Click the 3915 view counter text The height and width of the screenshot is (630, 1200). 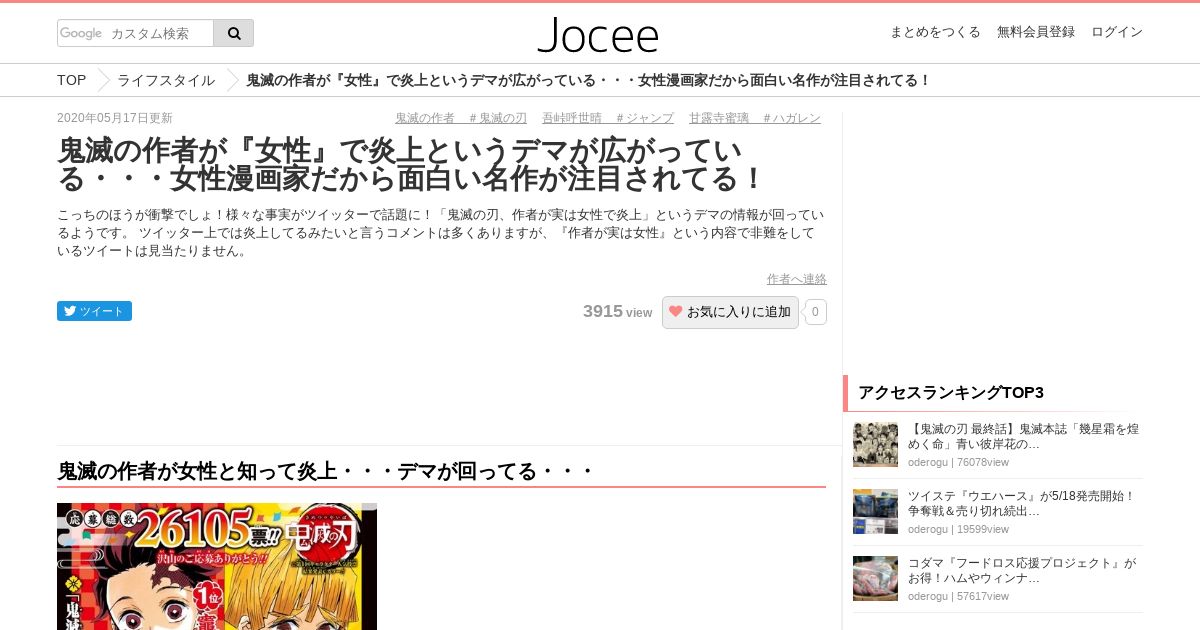click(617, 312)
